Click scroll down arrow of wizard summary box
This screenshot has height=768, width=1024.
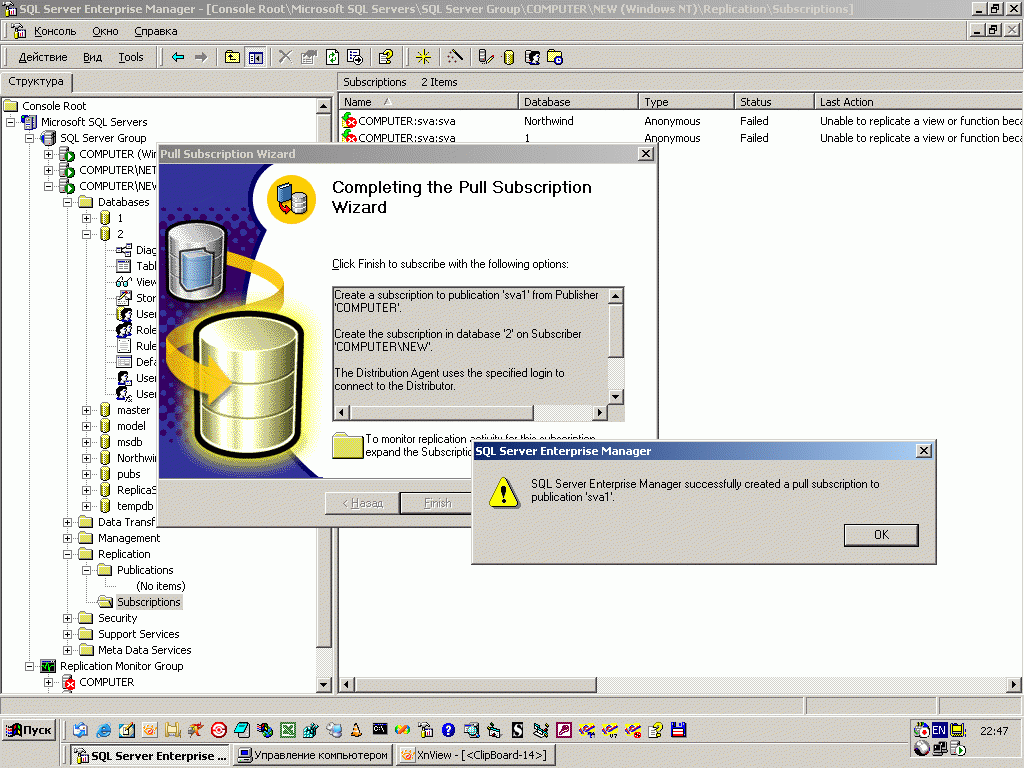point(615,396)
